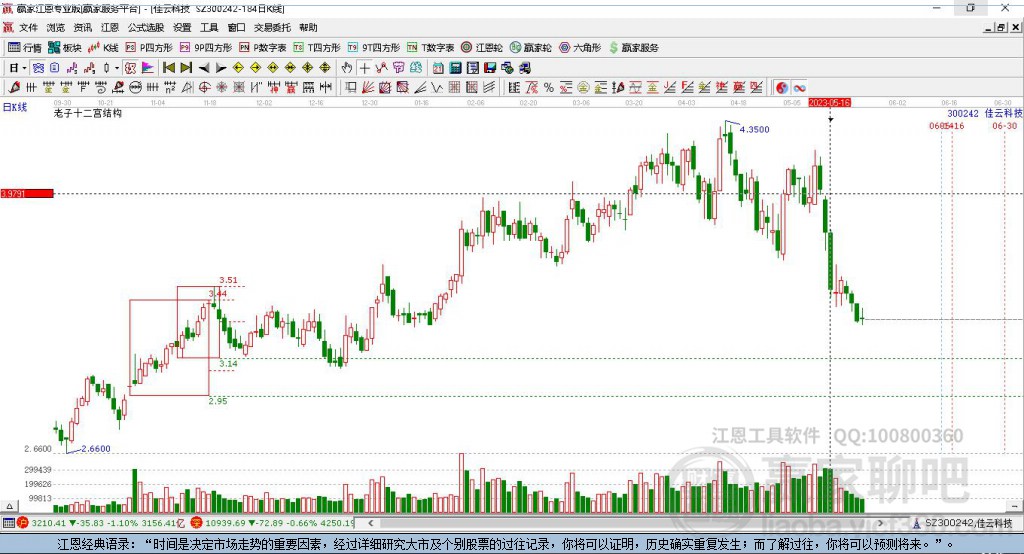Click the red 3.9791 price label
The width and height of the screenshot is (1024, 554).
pyautogui.click(x=27, y=193)
